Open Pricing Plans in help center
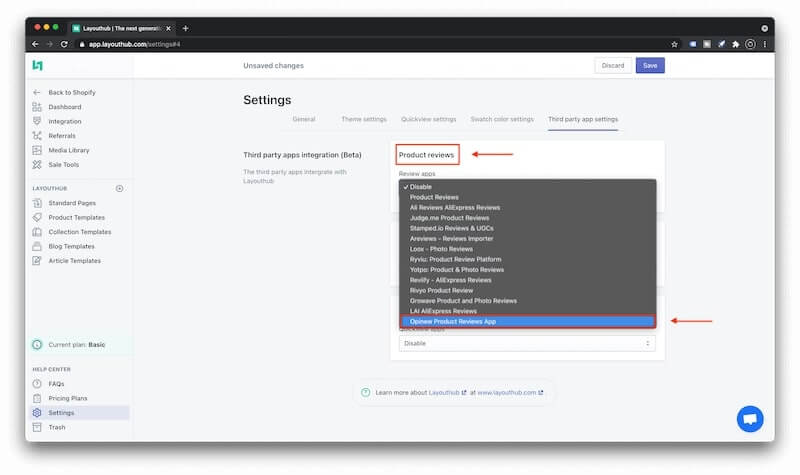The image size is (800, 475). (x=68, y=398)
